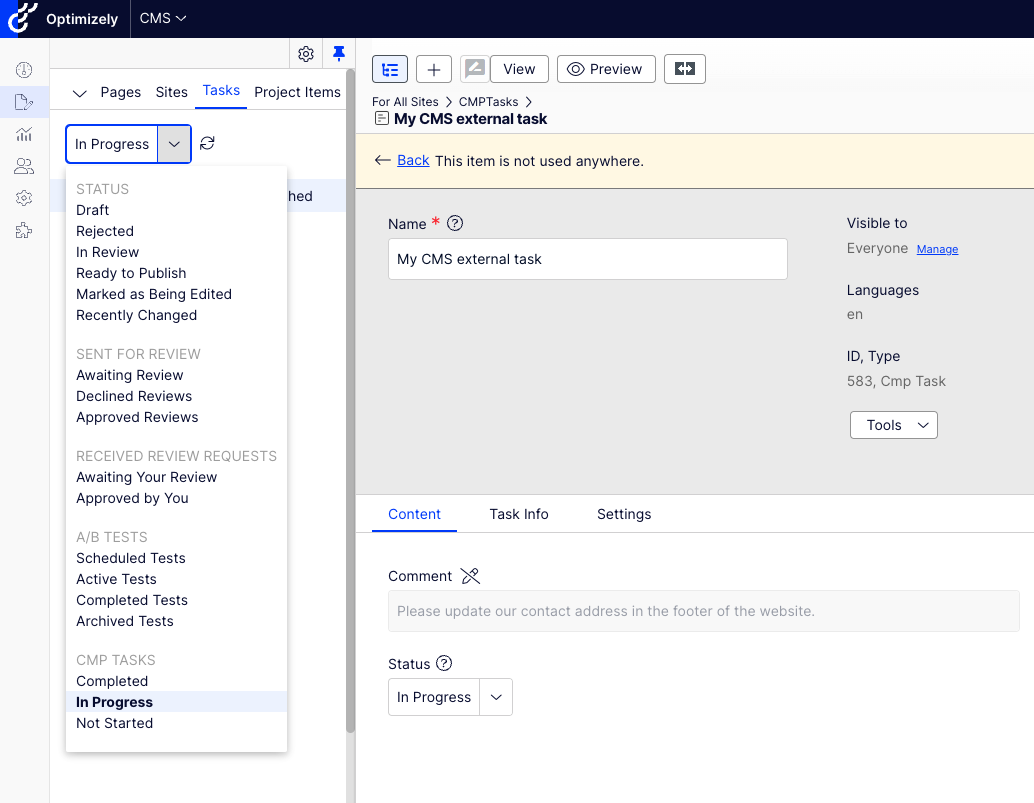Expand the CMS product switcher dropdown
The width and height of the screenshot is (1034, 803).
click(163, 18)
